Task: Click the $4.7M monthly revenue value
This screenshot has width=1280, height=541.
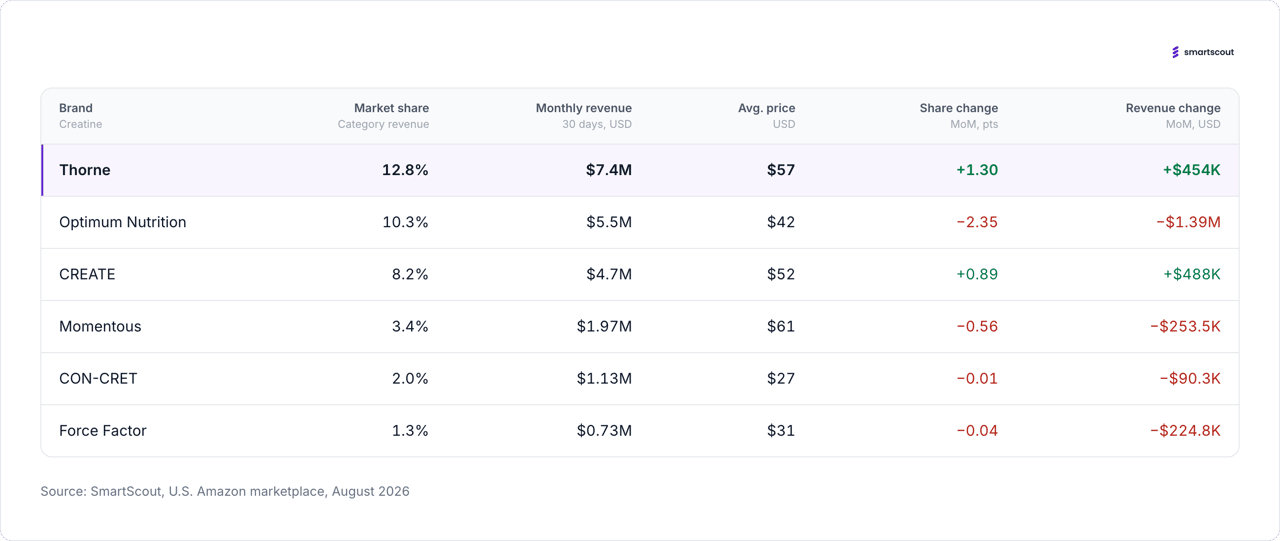Action: coord(609,274)
